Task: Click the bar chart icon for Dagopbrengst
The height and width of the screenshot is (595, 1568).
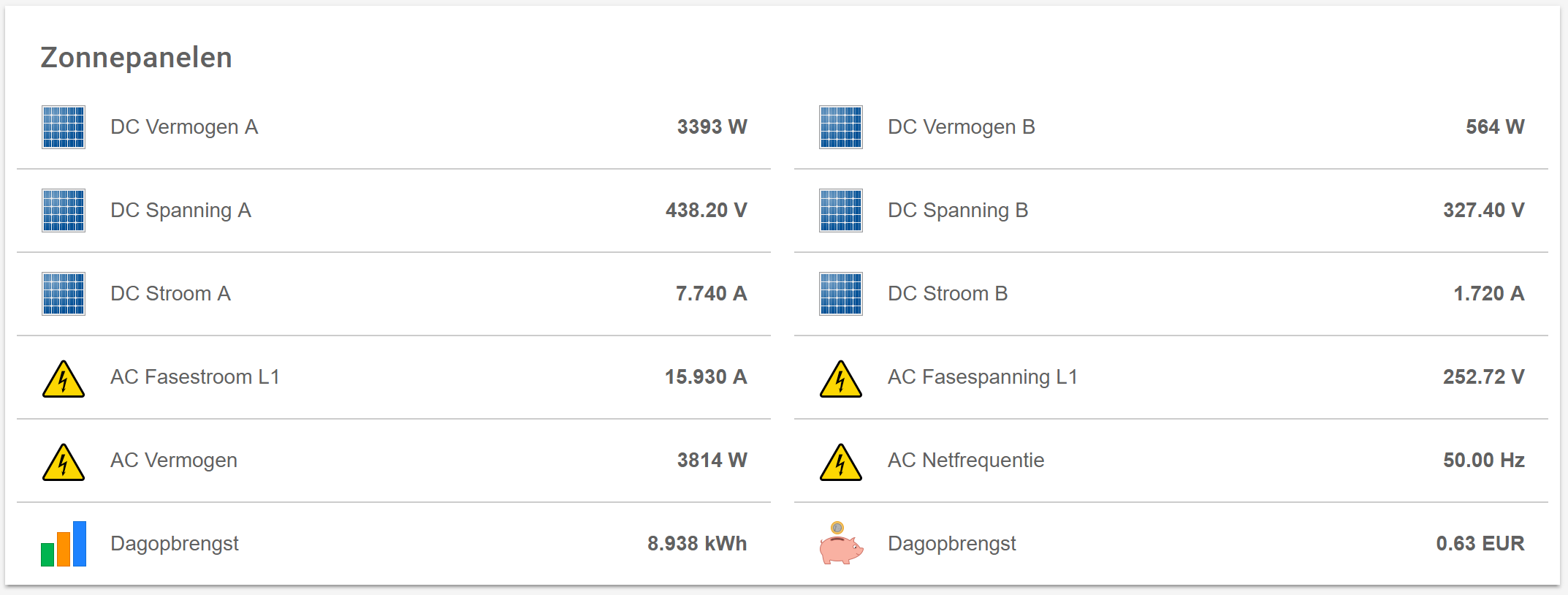Action: tap(64, 544)
